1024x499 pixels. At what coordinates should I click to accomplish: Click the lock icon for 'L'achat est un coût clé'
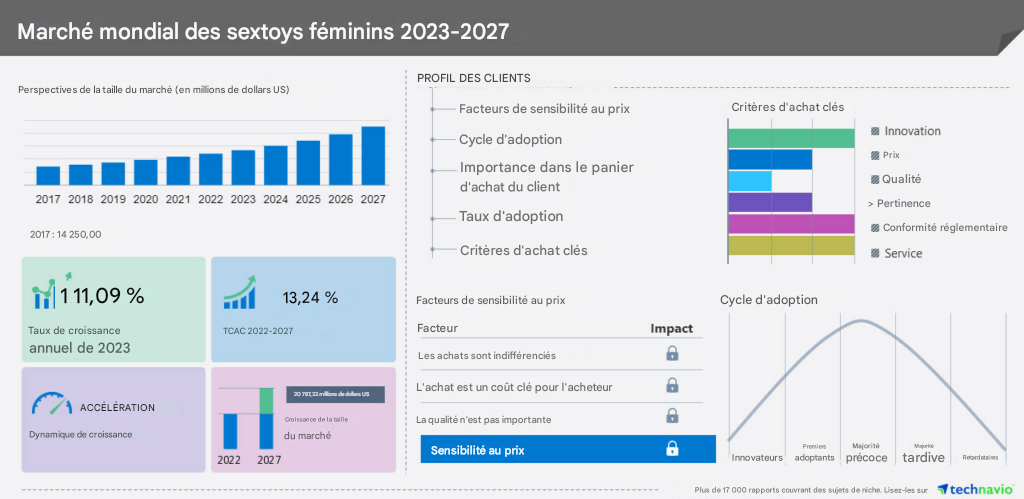(672, 385)
